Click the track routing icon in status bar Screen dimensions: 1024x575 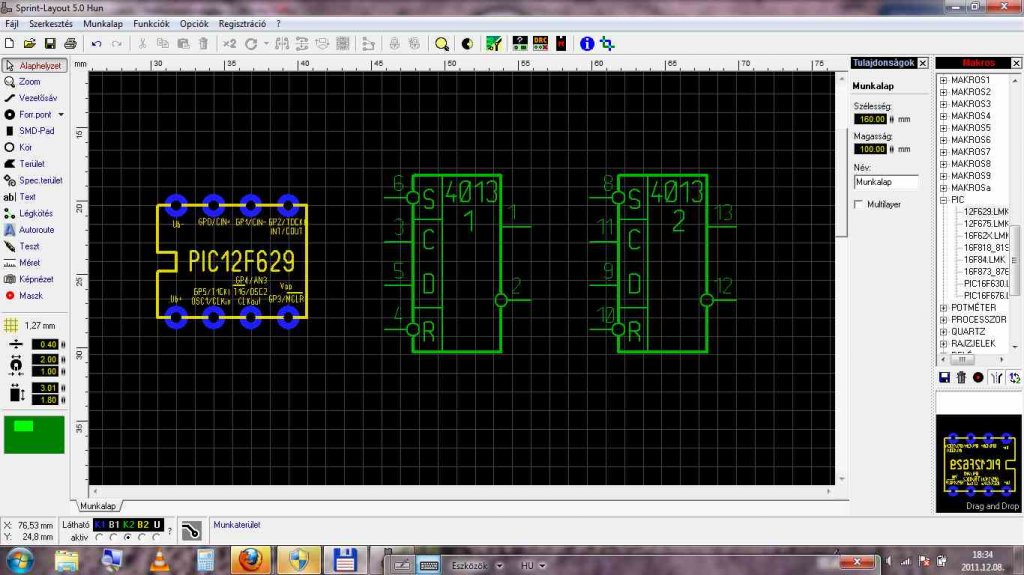(x=191, y=531)
